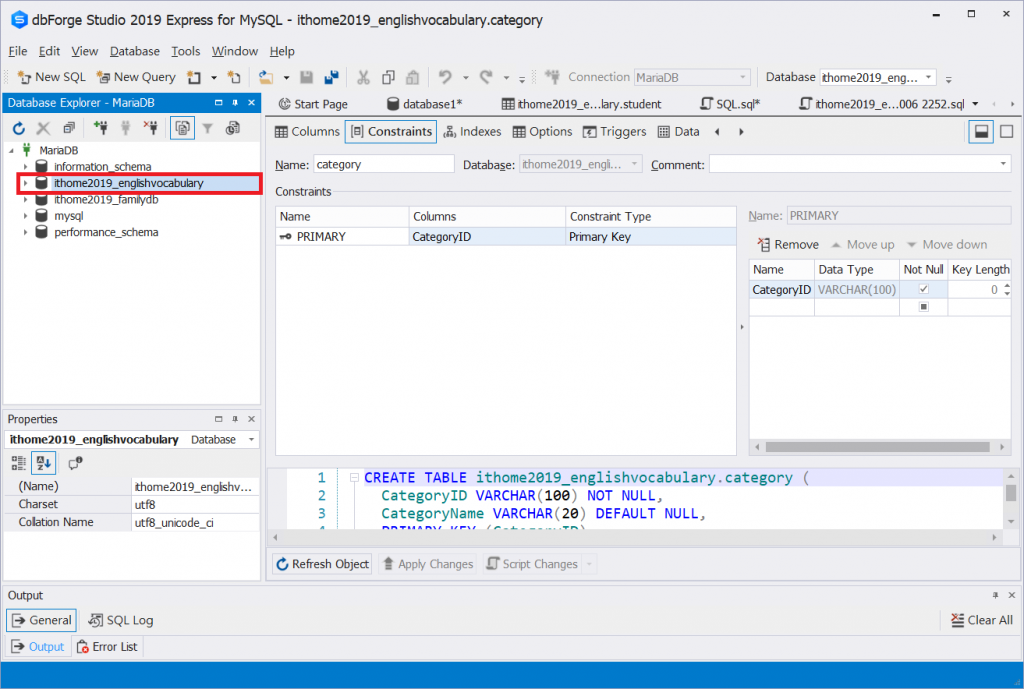The height and width of the screenshot is (689, 1024).
Task: Click the Delete X icon in Database Explorer
Action: pyautogui.click(x=43, y=129)
